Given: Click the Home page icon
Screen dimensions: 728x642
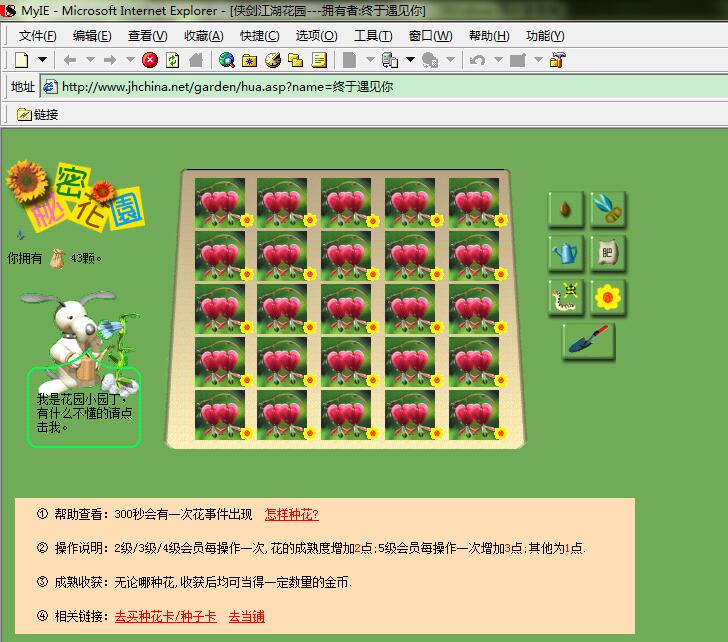Looking at the screenshot, I should (196, 60).
